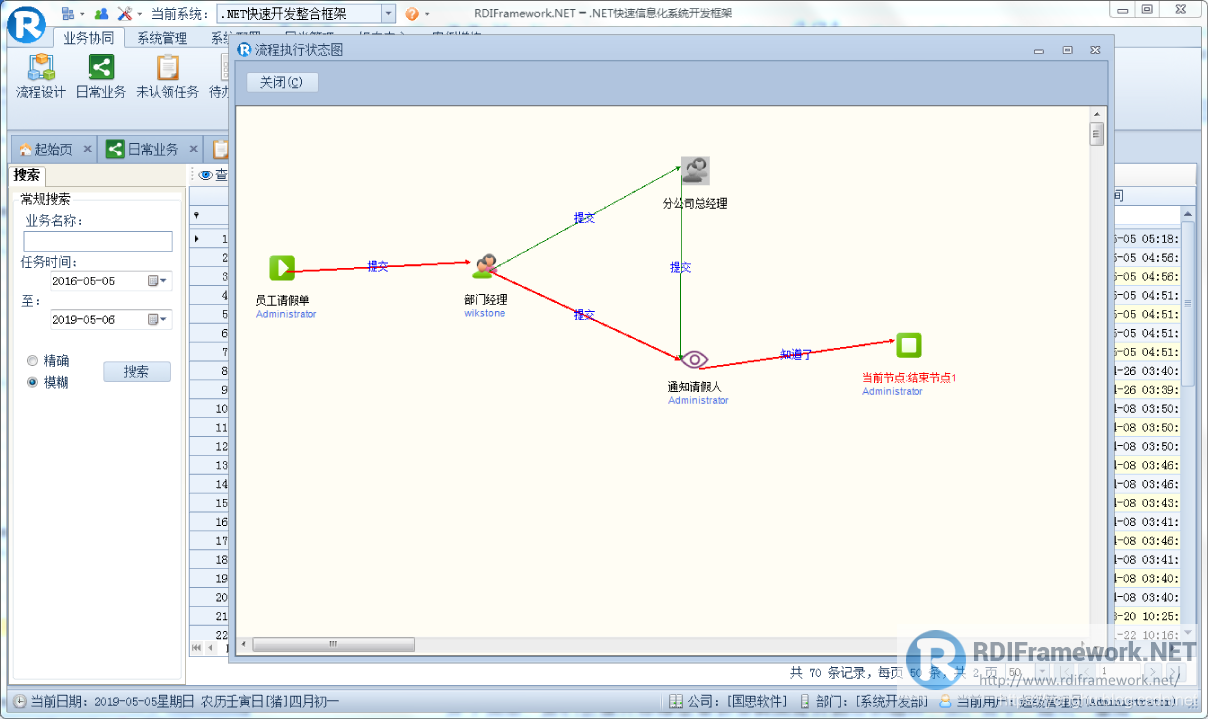1208x719 pixels.
Task: Select the 模糊 search radio button
Action: (33, 382)
